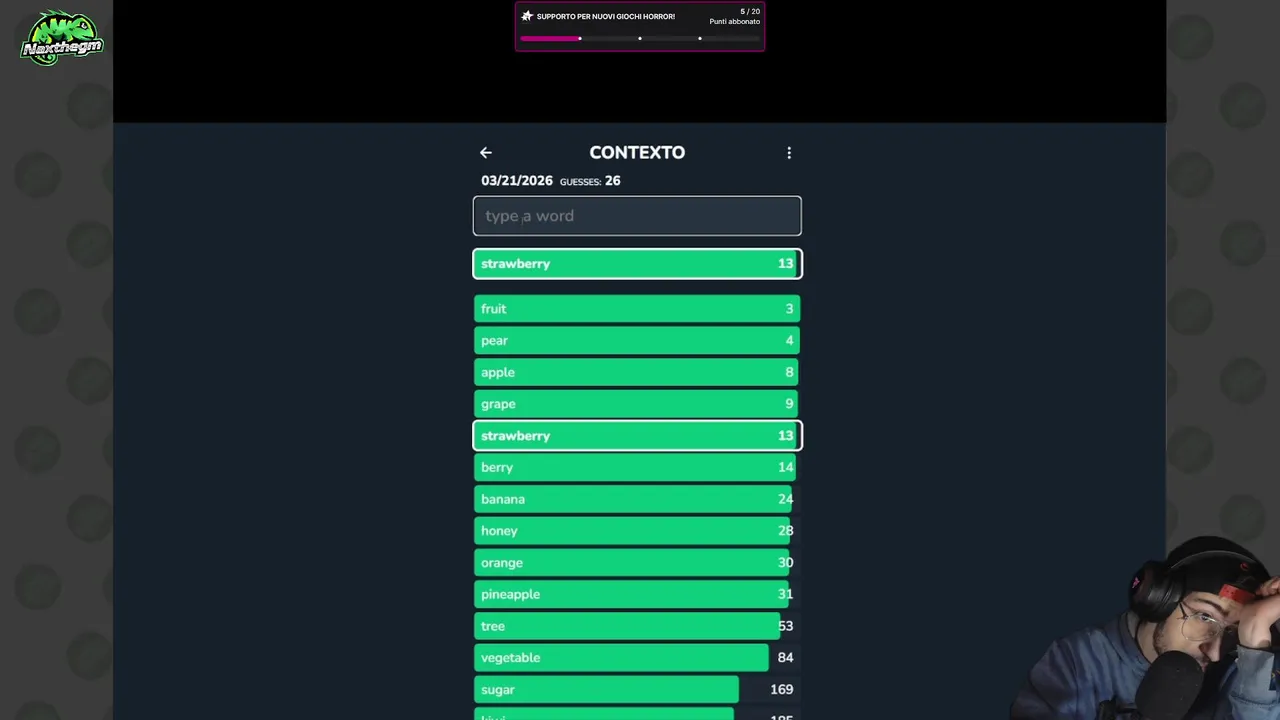Open the three-dot options menu
Viewport: 1280px width, 720px height.
tap(789, 153)
